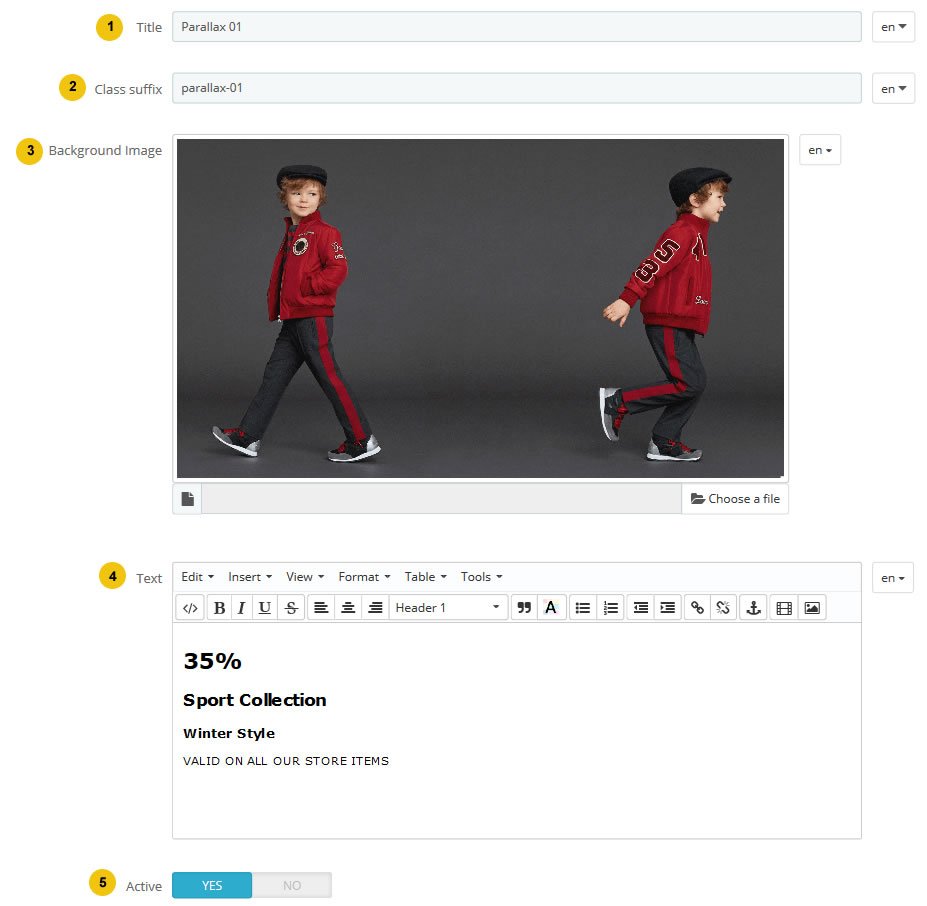Toggle italic formatting in text editor
The image size is (927, 906).
pyautogui.click(x=241, y=608)
